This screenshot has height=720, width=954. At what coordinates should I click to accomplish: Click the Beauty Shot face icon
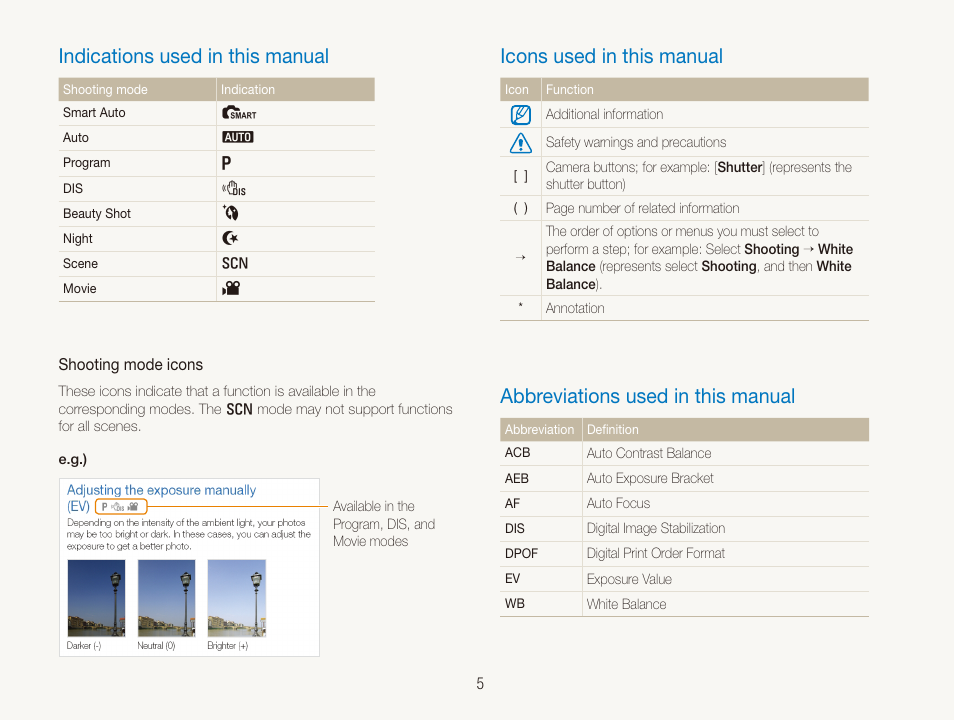click(x=230, y=213)
